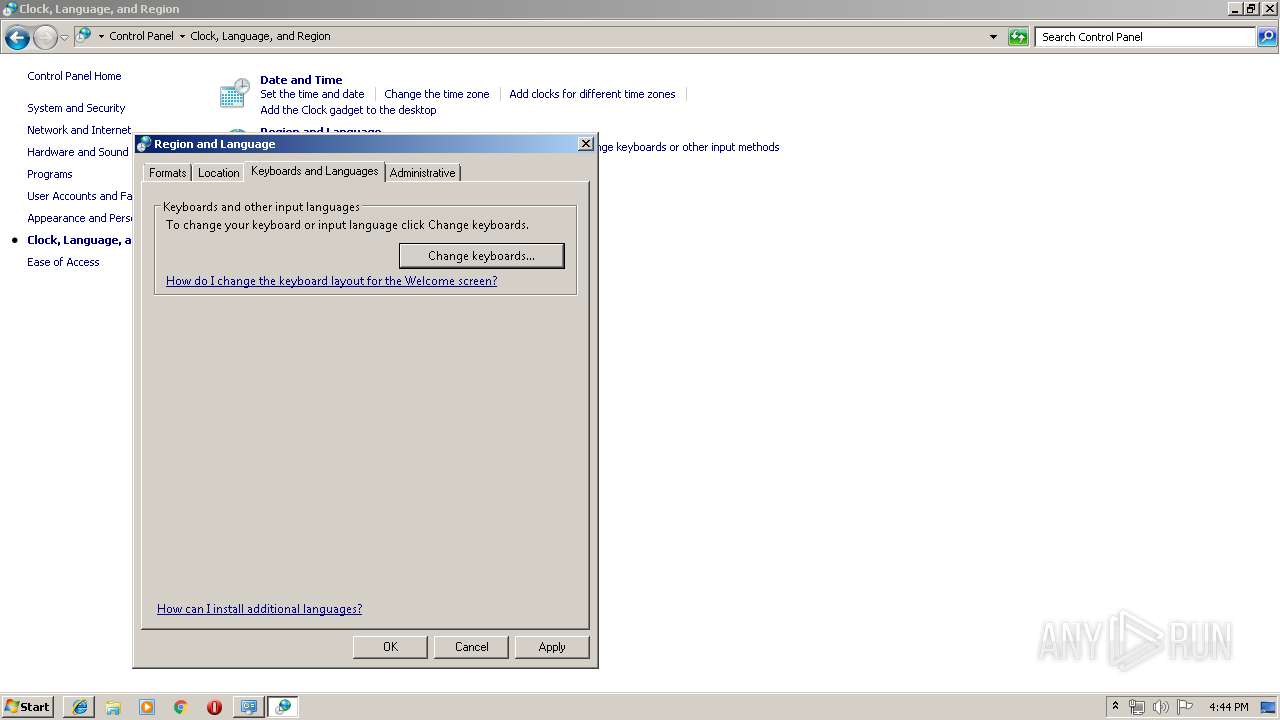The image size is (1280, 720).
Task: Click the green Refresh button
Action: pos(1018,37)
